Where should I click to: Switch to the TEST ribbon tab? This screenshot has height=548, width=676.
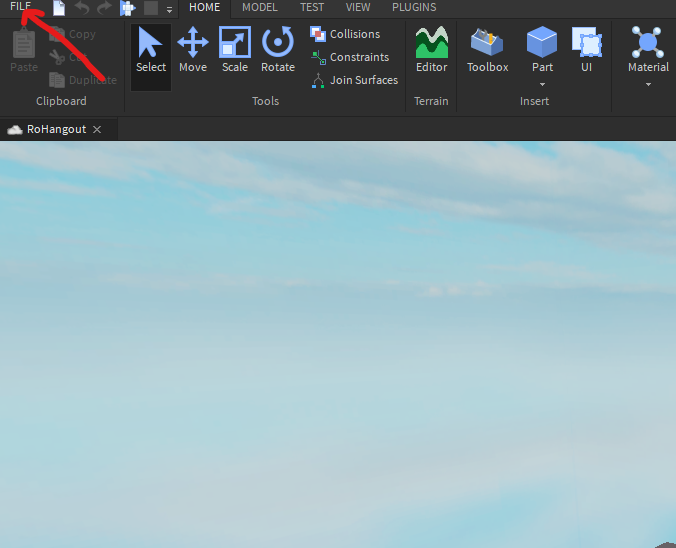click(x=312, y=7)
